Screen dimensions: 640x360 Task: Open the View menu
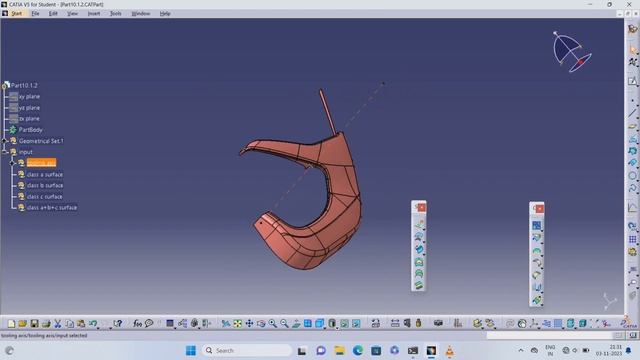72,13
